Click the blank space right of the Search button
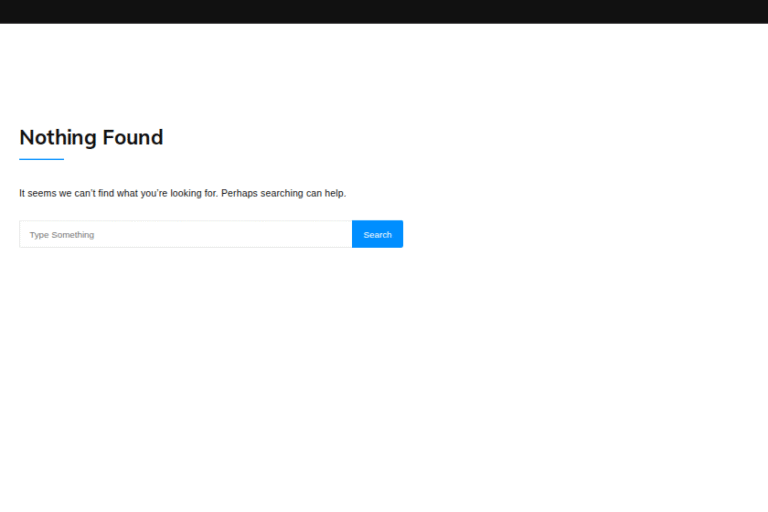 click(583, 234)
